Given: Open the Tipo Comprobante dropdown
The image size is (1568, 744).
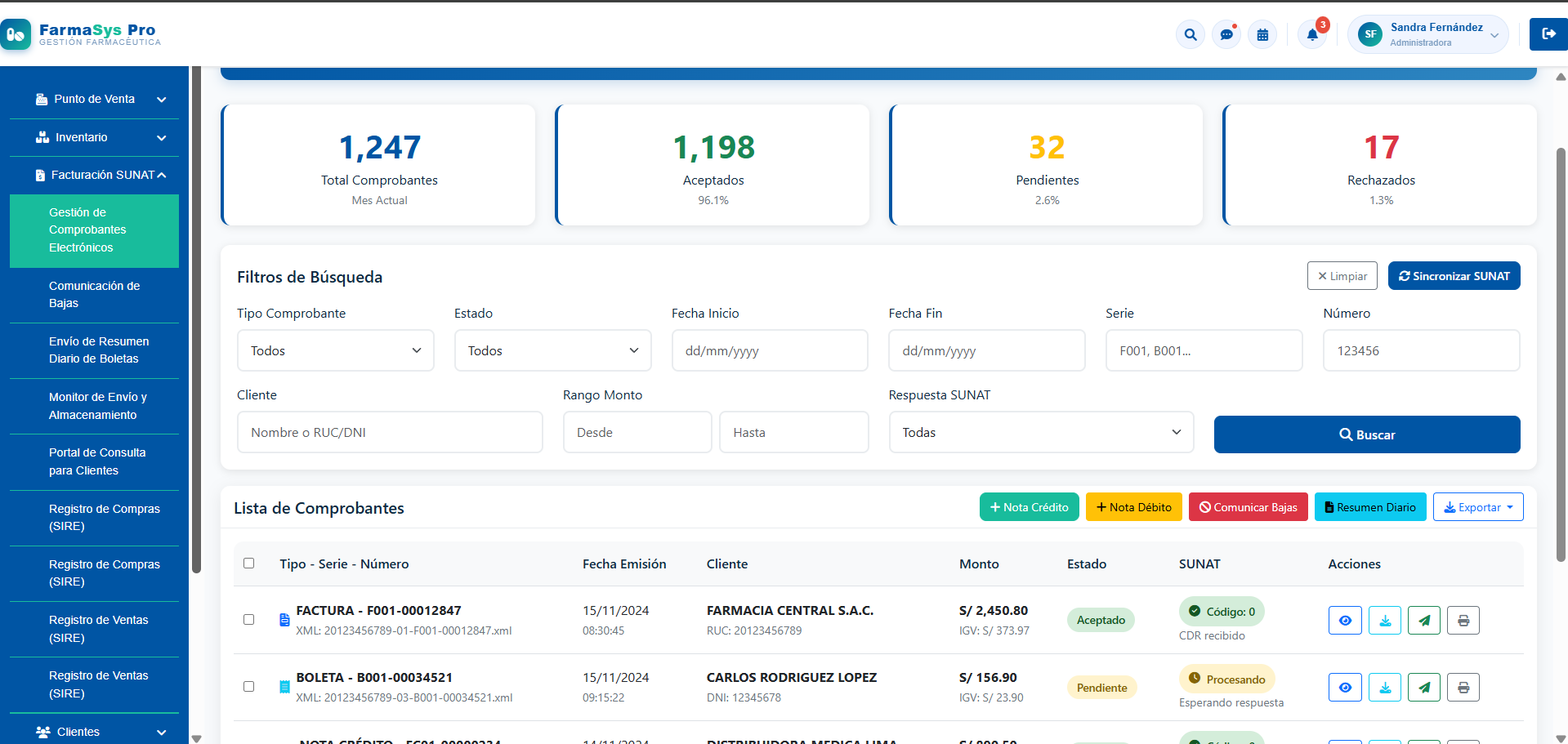Looking at the screenshot, I should tap(335, 350).
